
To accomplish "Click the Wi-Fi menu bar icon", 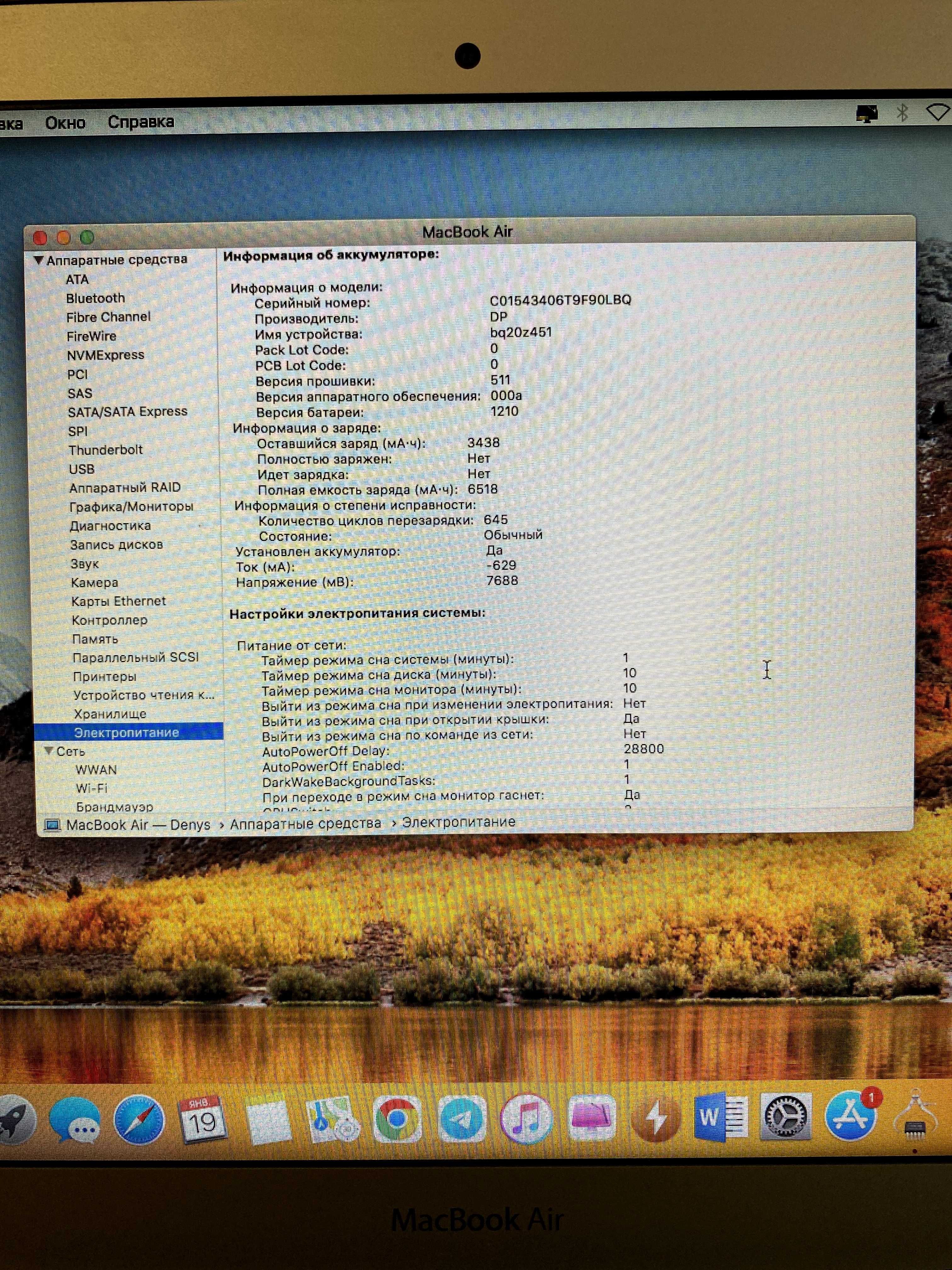I will pos(939,112).
